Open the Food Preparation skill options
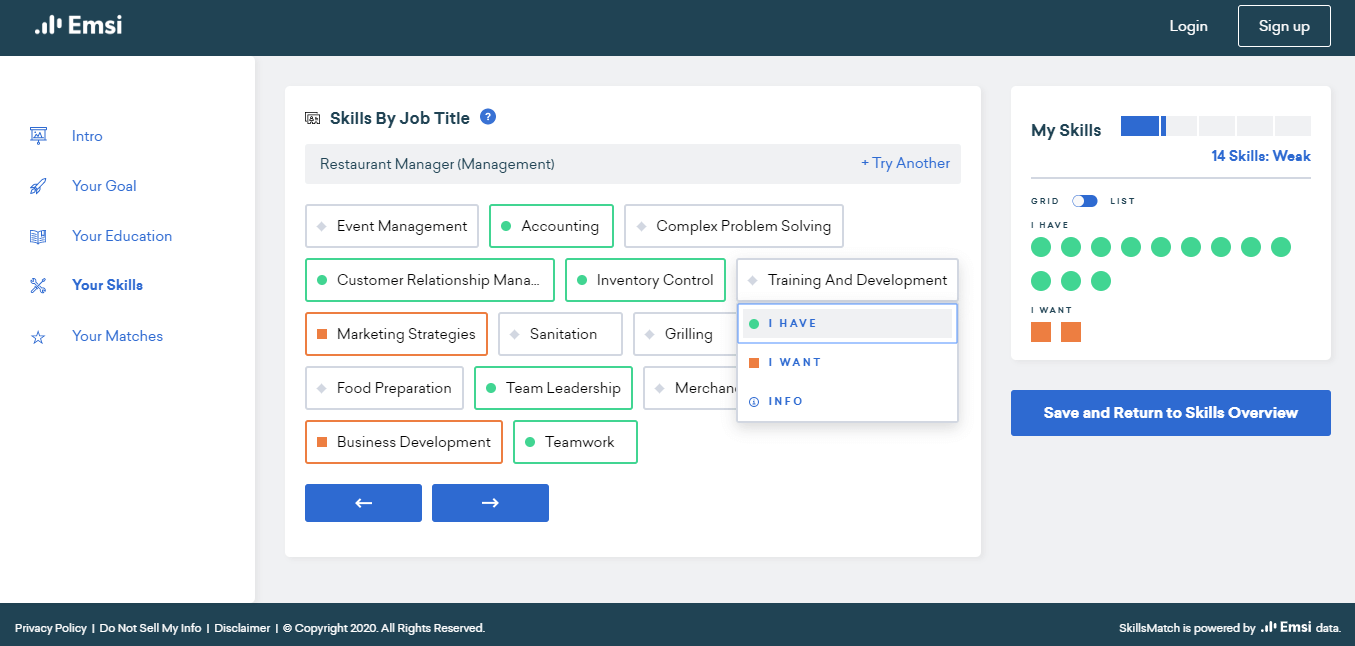Image resolution: width=1355 pixels, height=646 pixels. click(384, 388)
